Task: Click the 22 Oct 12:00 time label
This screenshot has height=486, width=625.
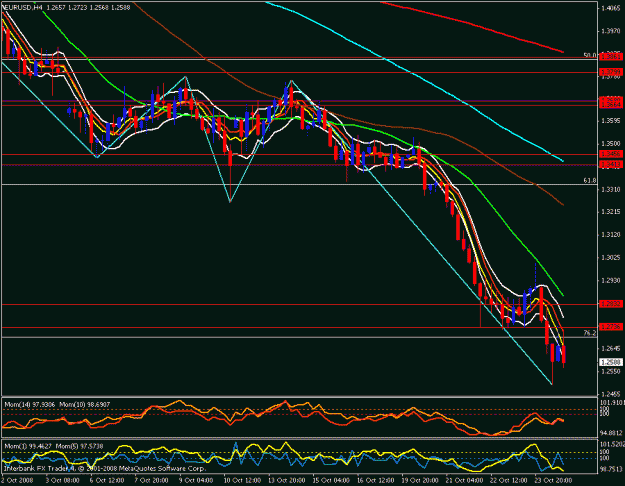Action: point(510,480)
